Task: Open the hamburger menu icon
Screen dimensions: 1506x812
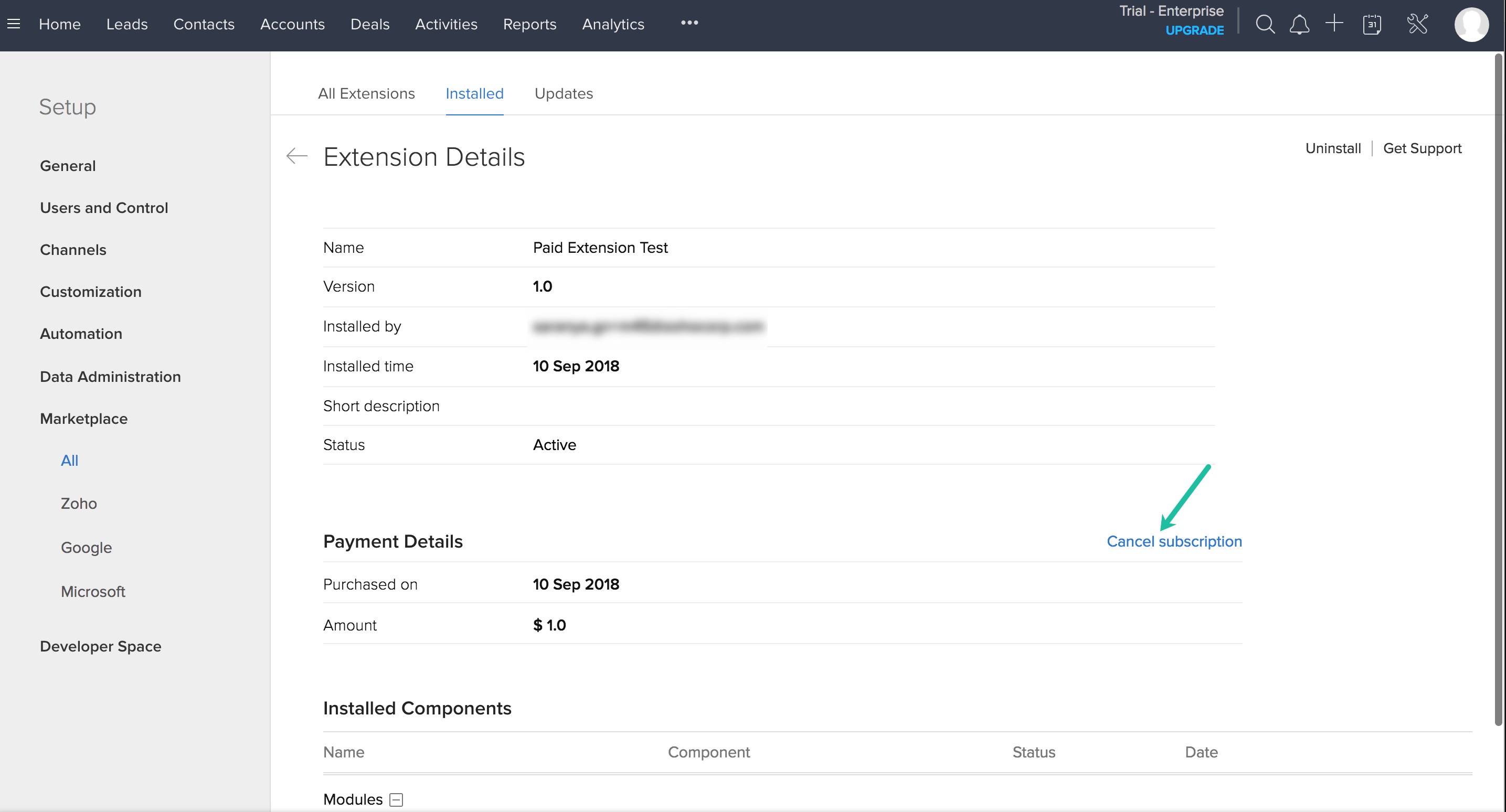Action: click(x=14, y=24)
